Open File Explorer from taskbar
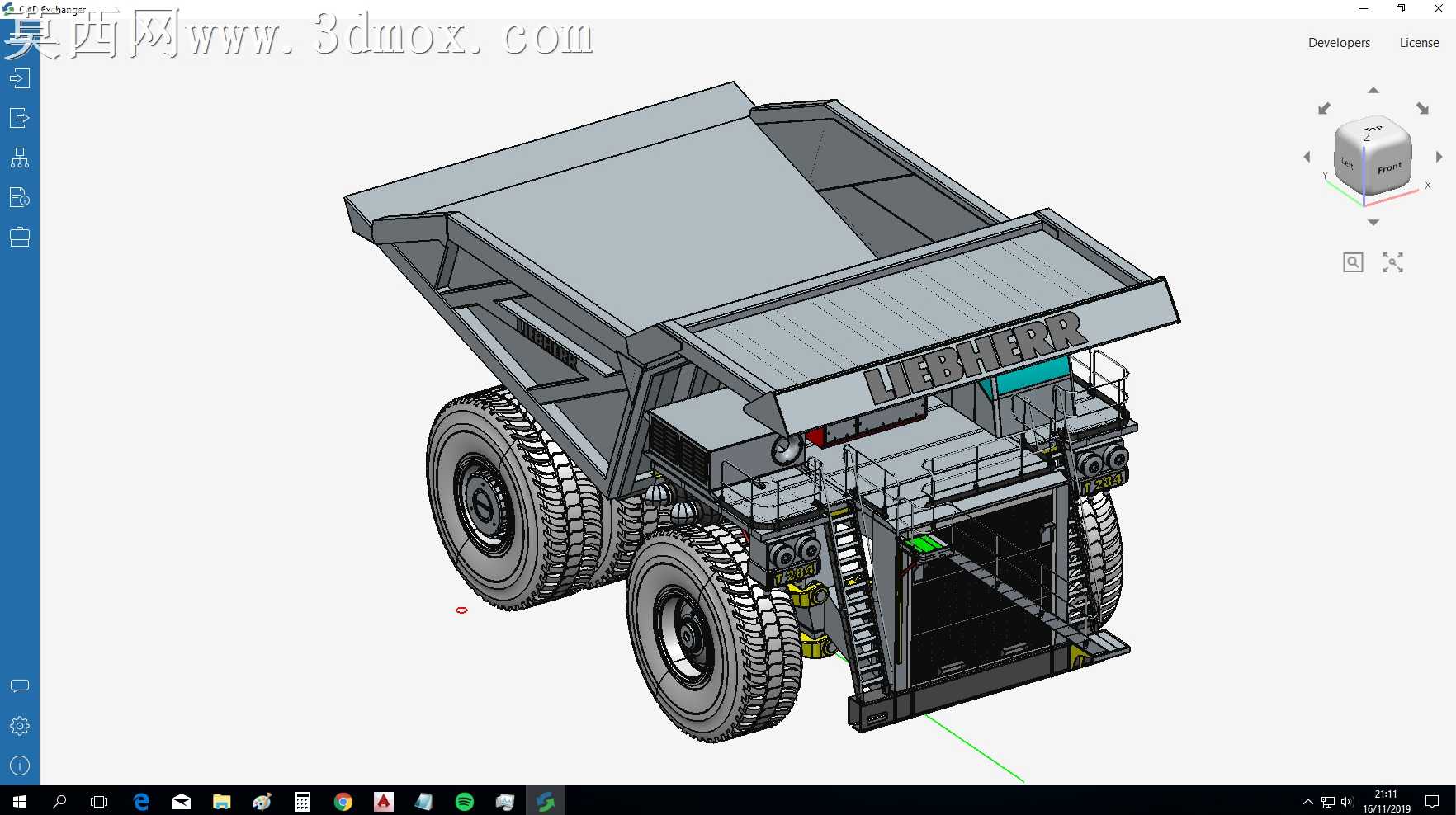Image resolution: width=1456 pixels, height=815 pixels. coord(222,801)
